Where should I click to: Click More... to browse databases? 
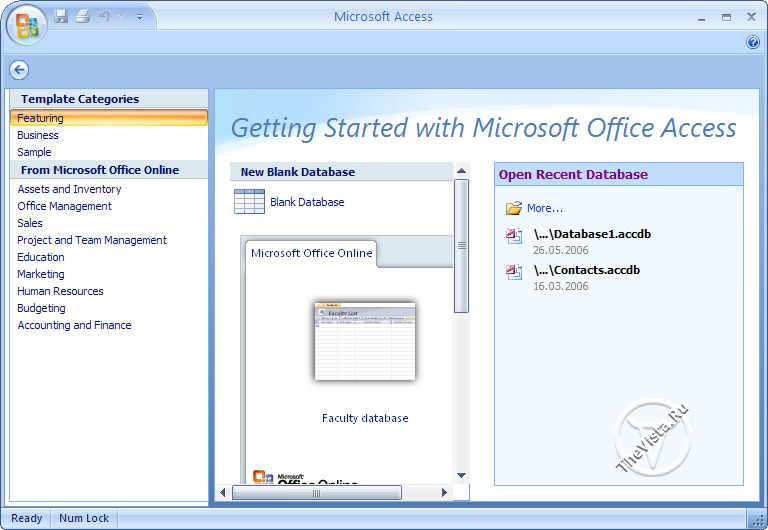coord(545,208)
